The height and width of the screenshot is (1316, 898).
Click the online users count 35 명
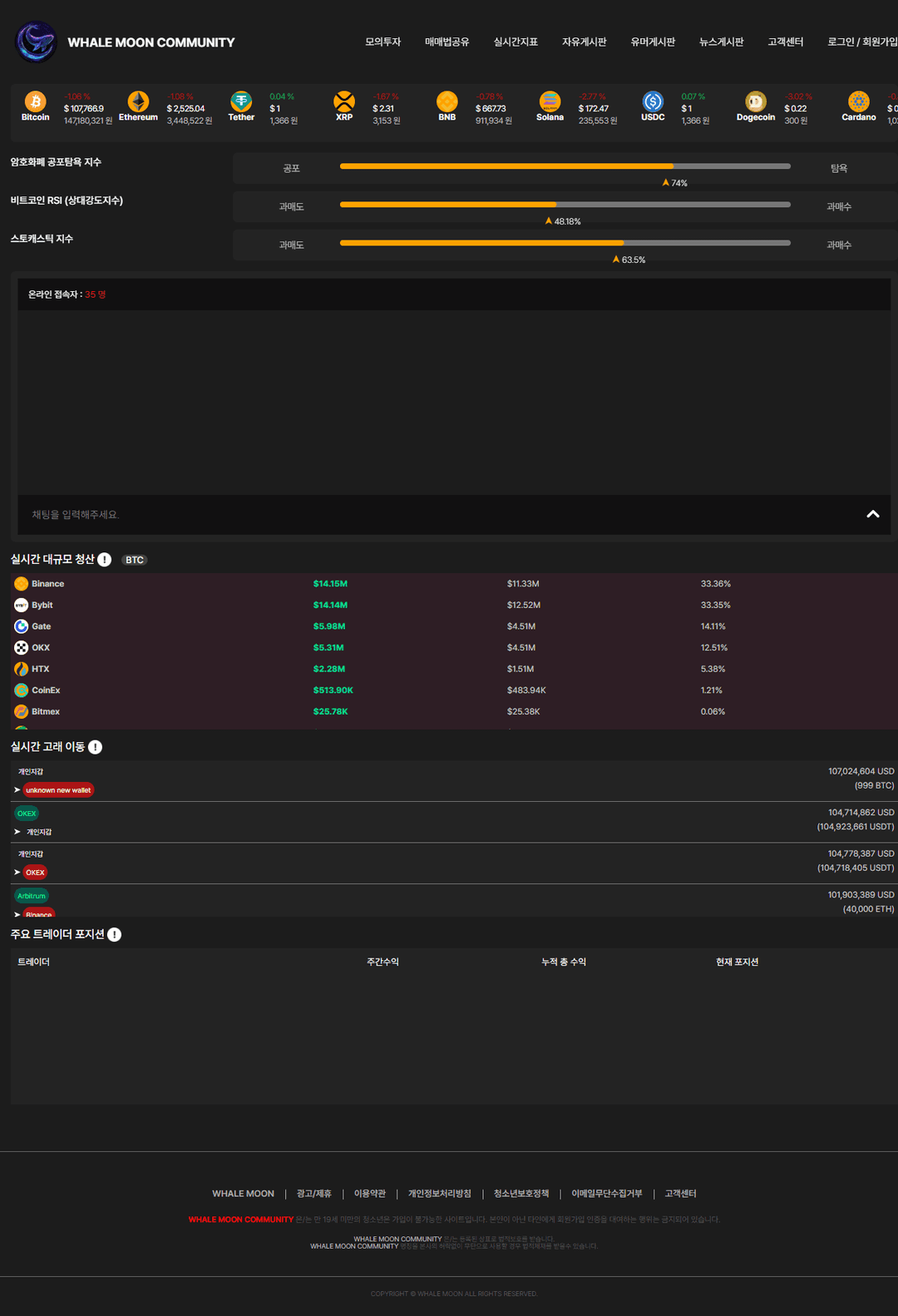96,294
